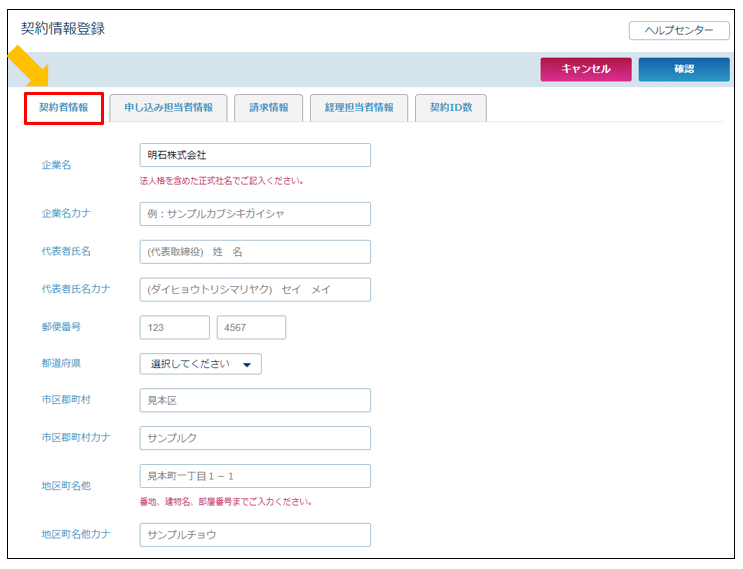Click the 代表者氏名 input field
The width and height of the screenshot is (743, 569).
[255, 252]
